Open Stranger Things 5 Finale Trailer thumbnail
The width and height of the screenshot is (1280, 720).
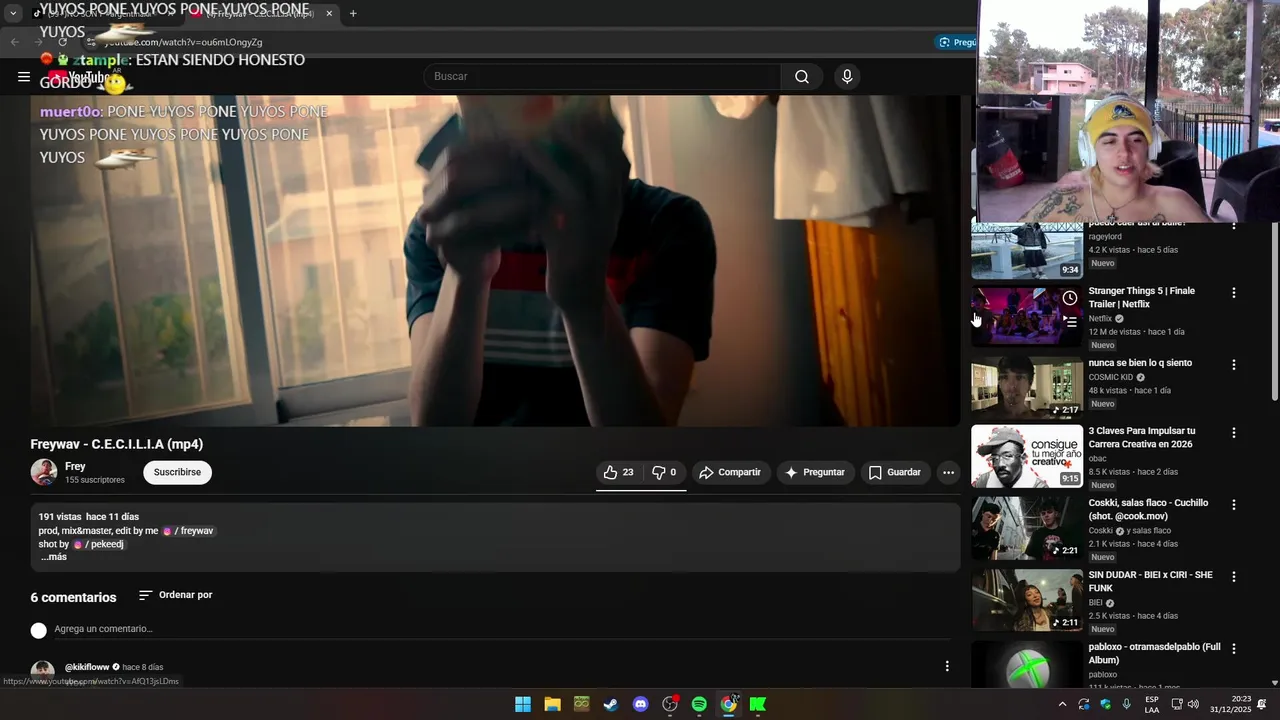(1027, 316)
